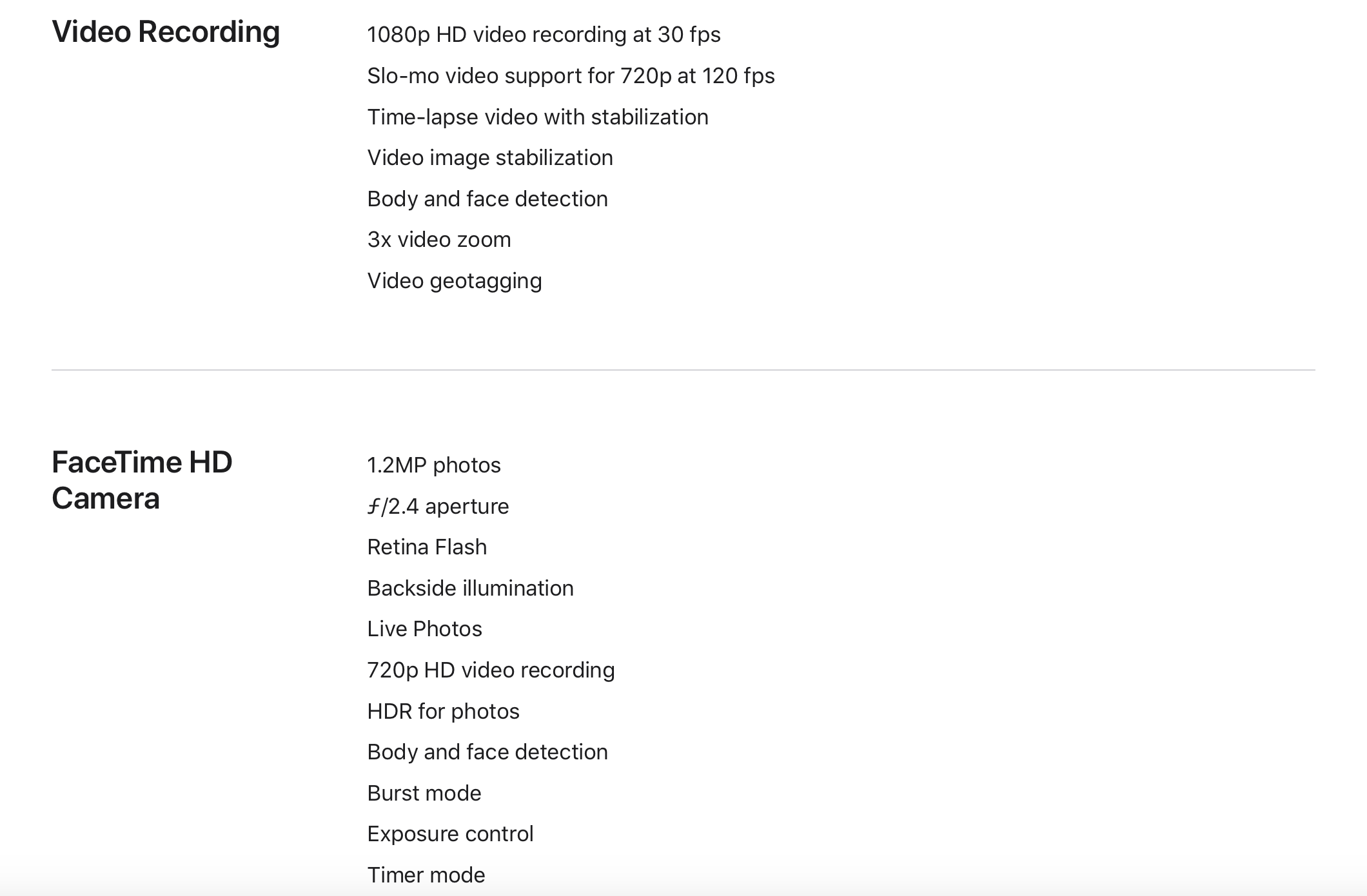Click the Live Photos text

click(x=424, y=629)
